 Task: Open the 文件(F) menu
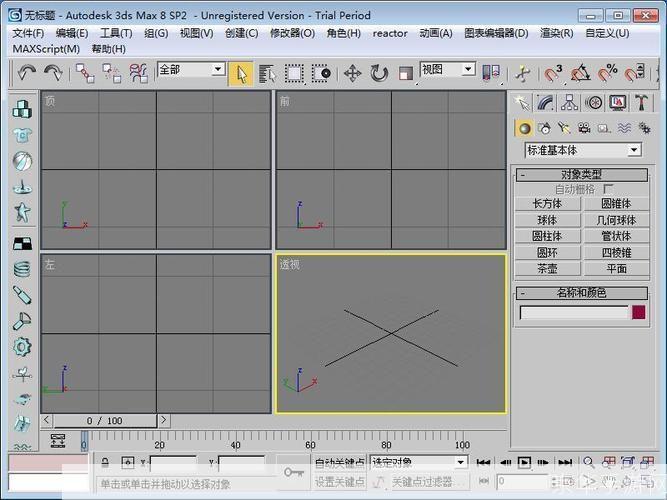(28, 33)
